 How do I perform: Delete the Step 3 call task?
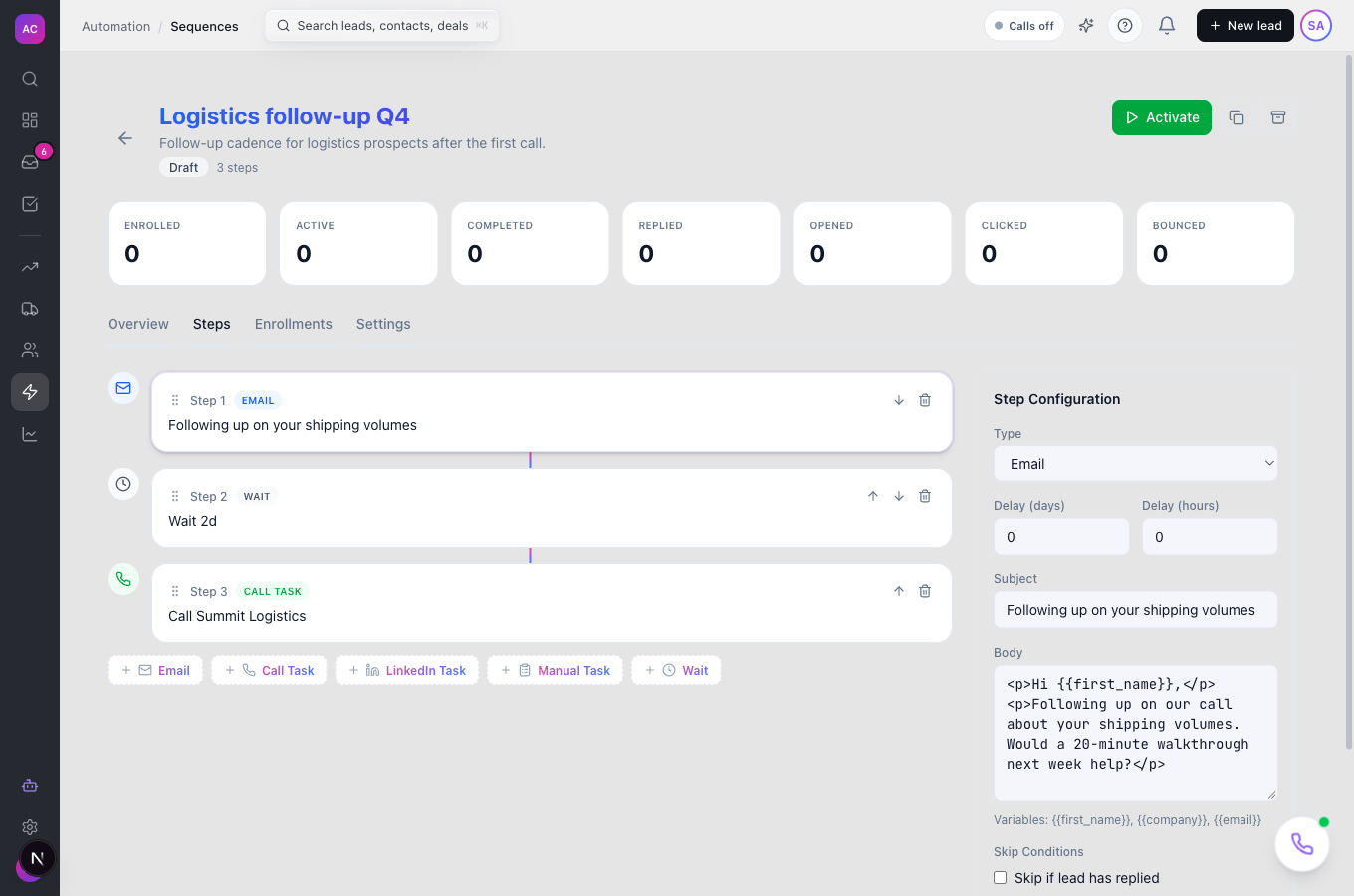[x=925, y=591]
